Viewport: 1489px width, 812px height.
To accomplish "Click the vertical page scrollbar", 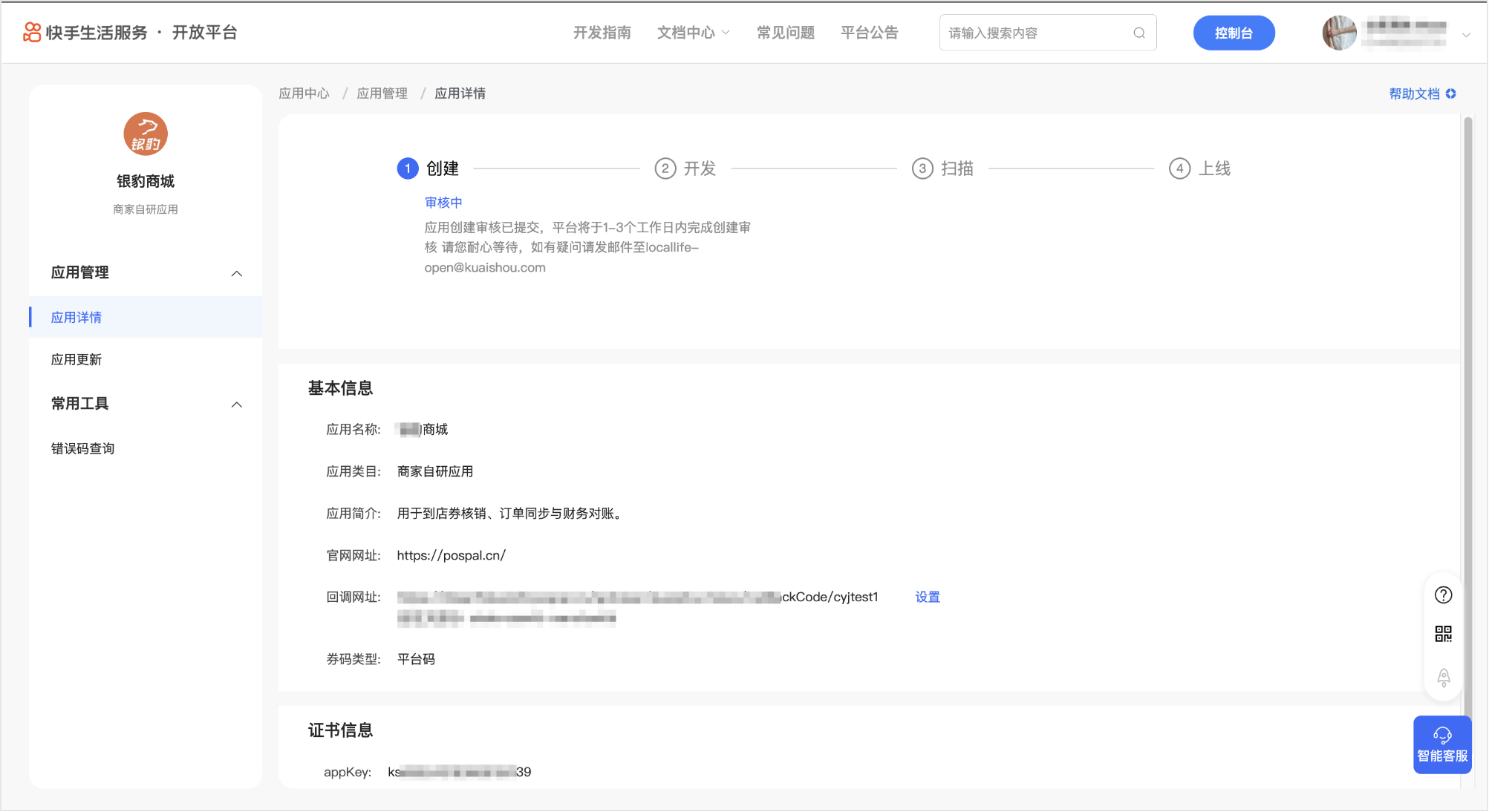I will pos(1467,371).
